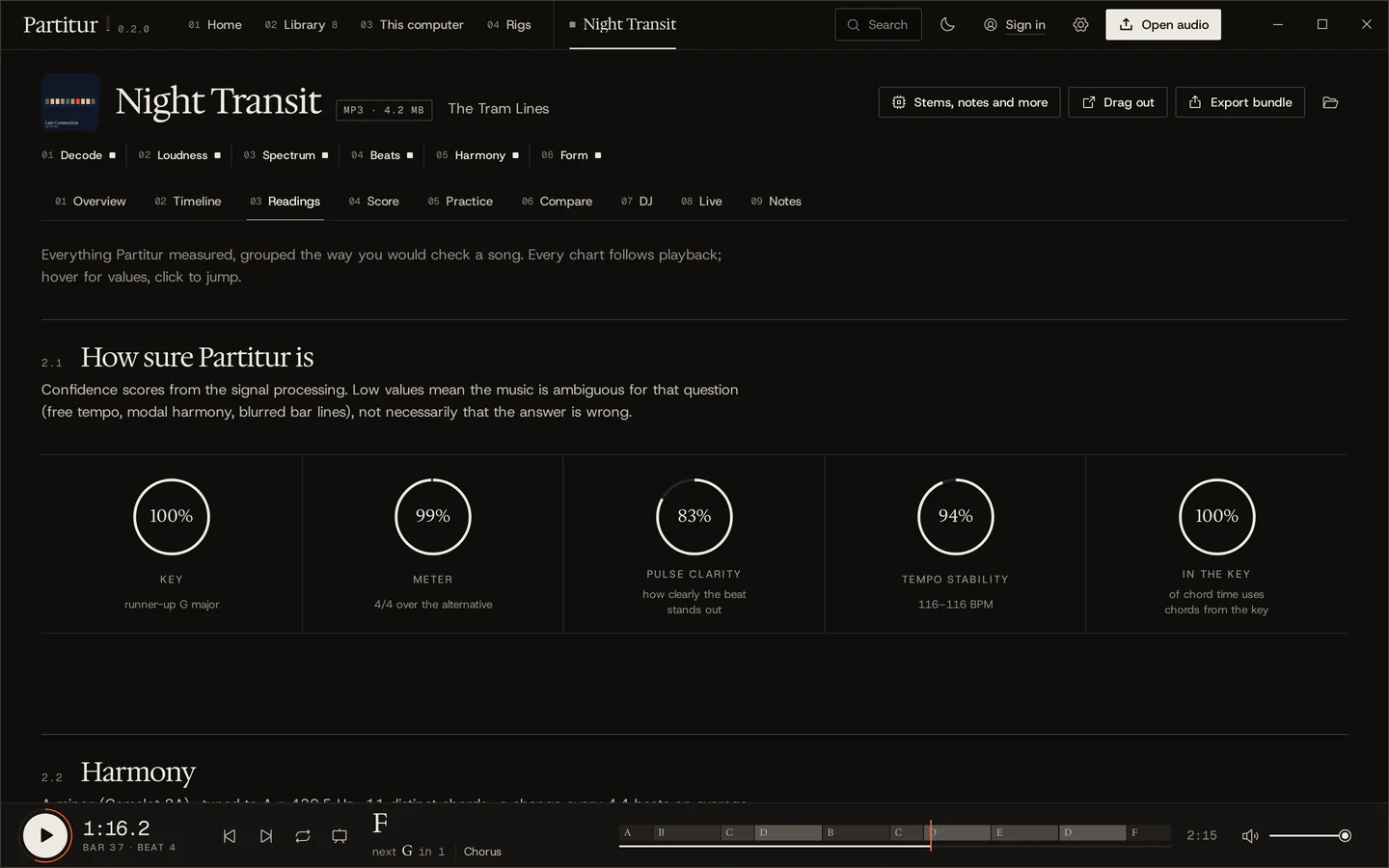
Task: Jump to section A in the timeline
Action: pyautogui.click(x=636, y=832)
